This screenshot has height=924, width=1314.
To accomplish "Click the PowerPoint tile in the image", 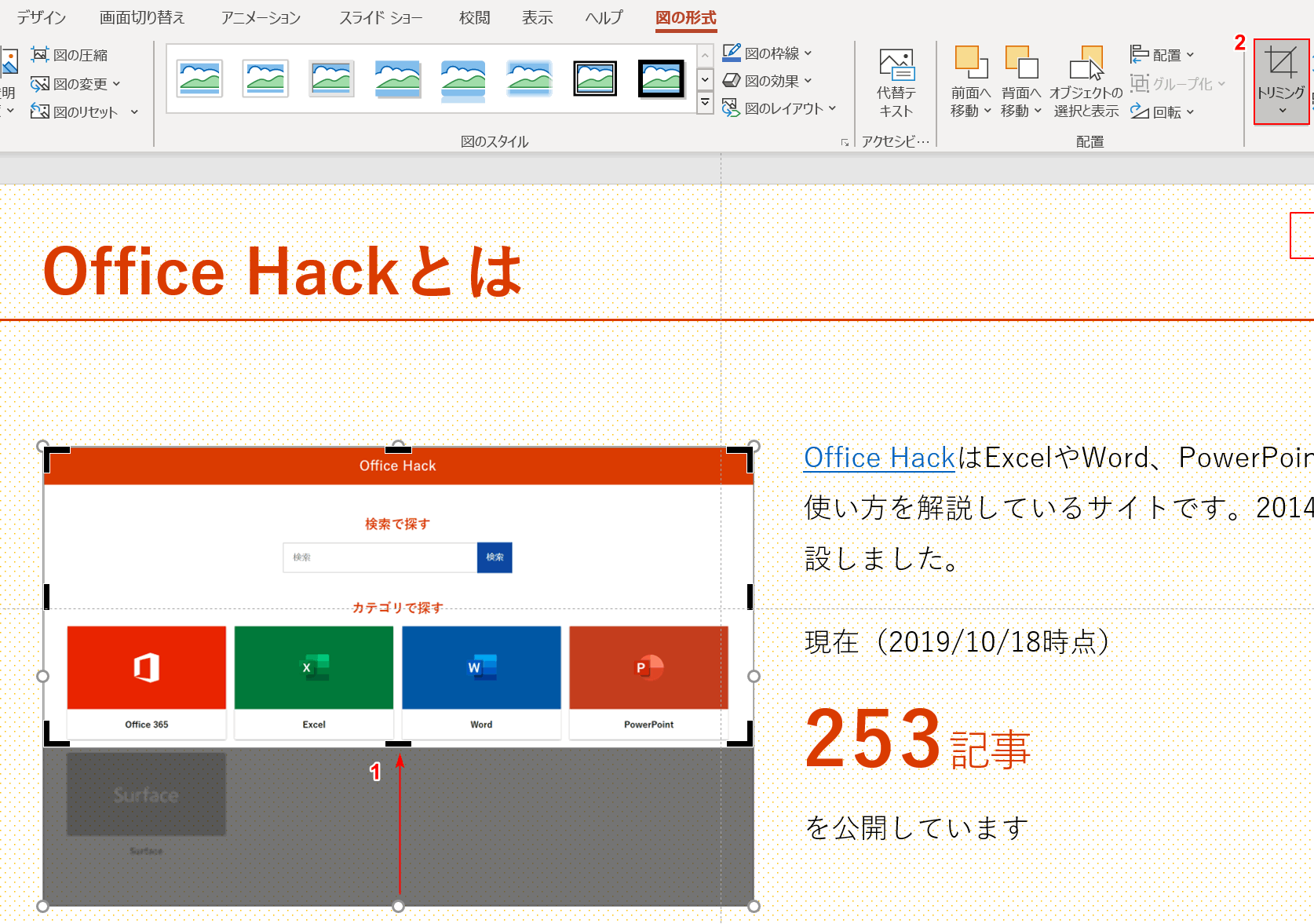I will pos(648,682).
